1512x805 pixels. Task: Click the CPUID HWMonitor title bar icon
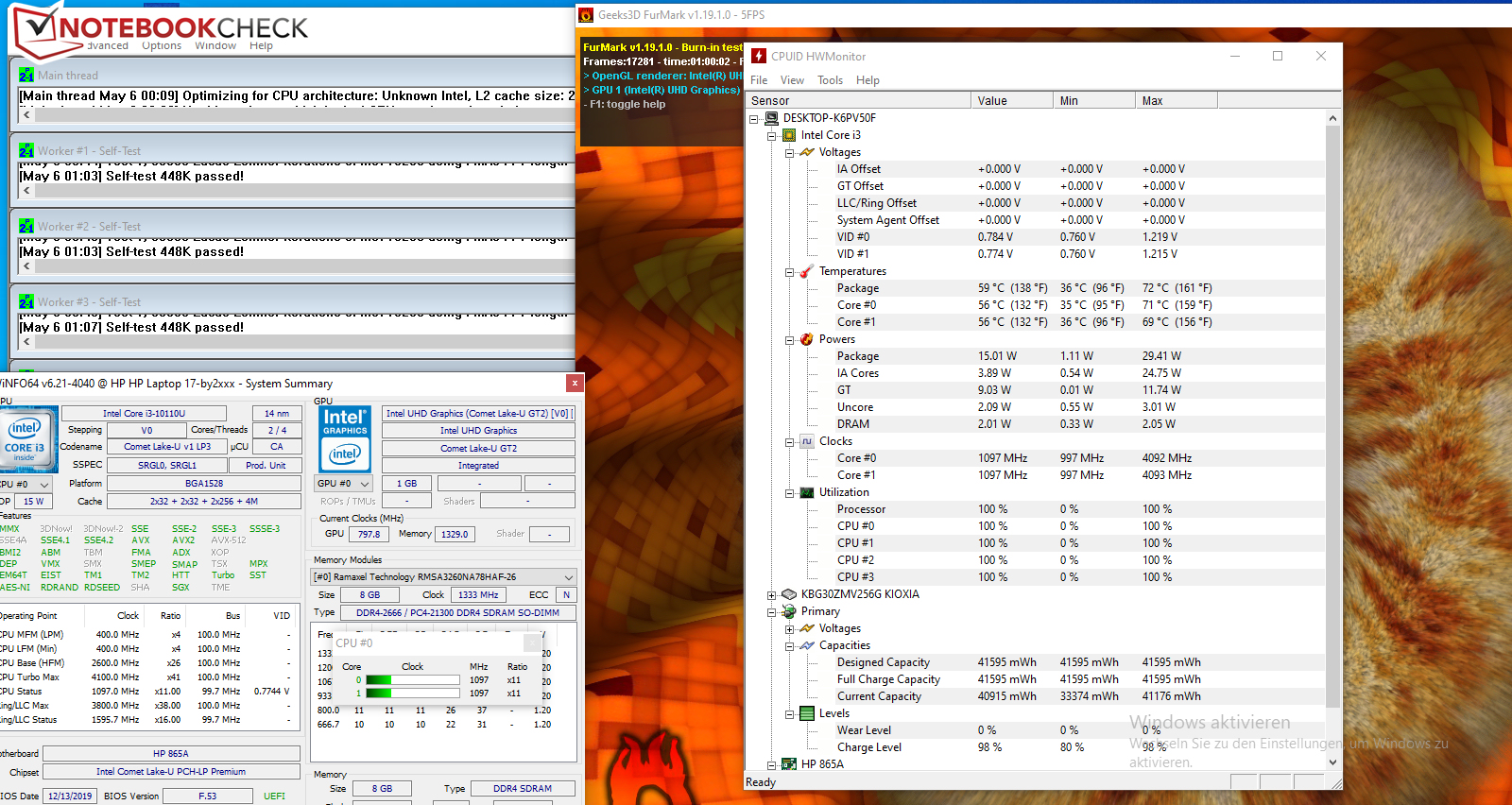click(759, 56)
